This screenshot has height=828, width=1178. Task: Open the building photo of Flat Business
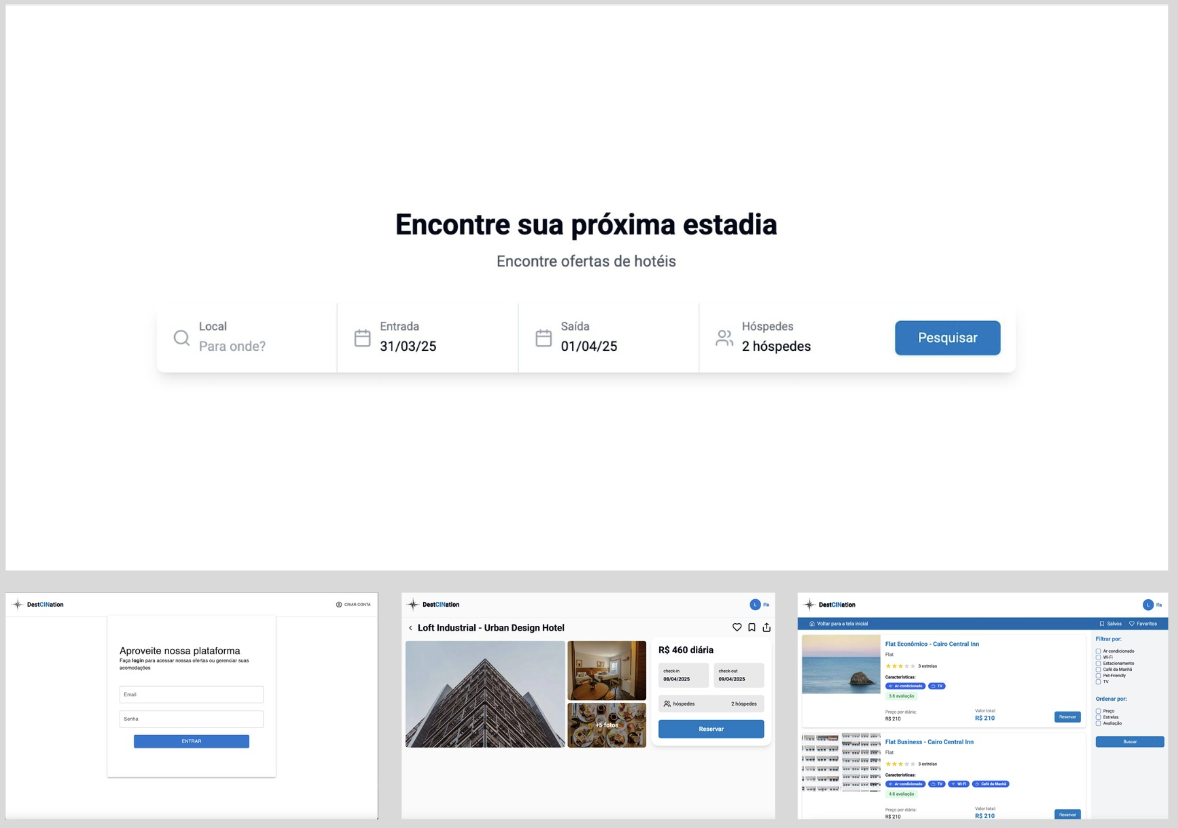coord(841,762)
